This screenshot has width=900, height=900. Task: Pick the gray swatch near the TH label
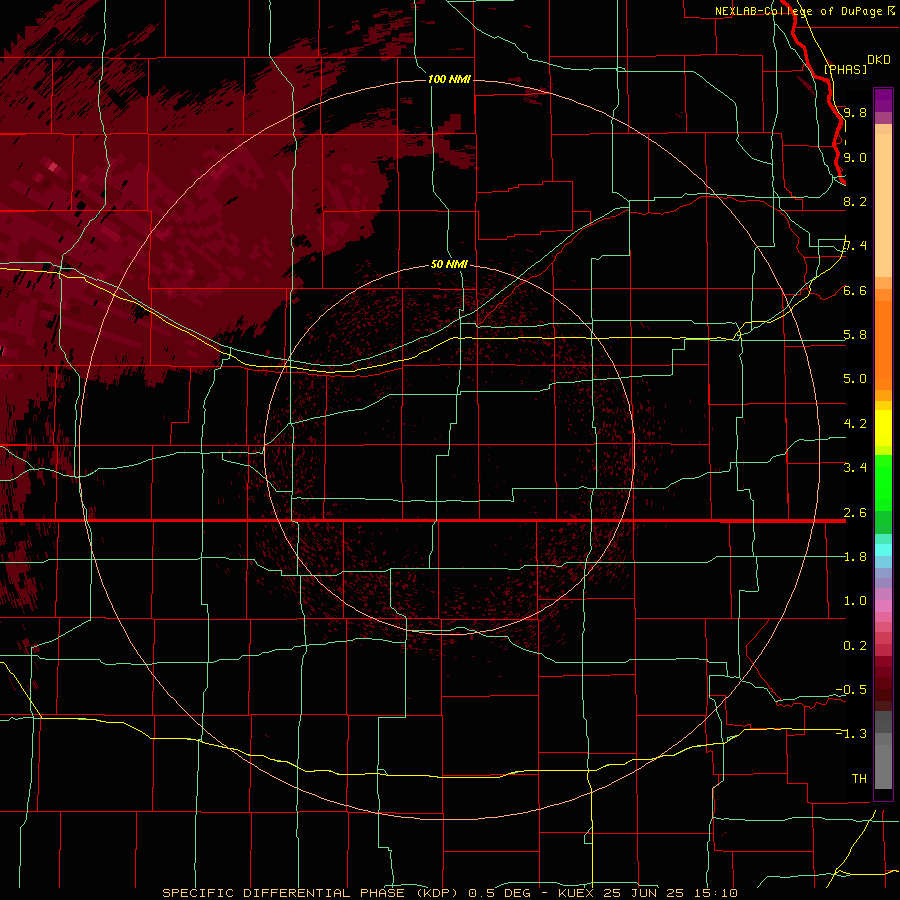pyautogui.click(x=883, y=766)
